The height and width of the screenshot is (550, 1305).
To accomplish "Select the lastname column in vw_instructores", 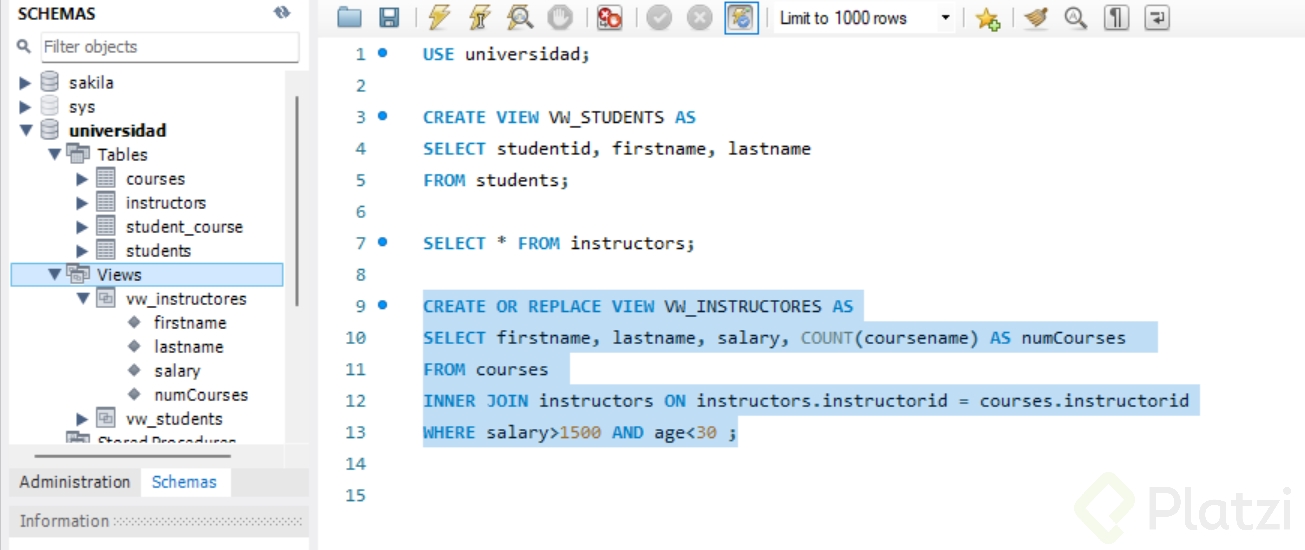I will coord(189,347).
